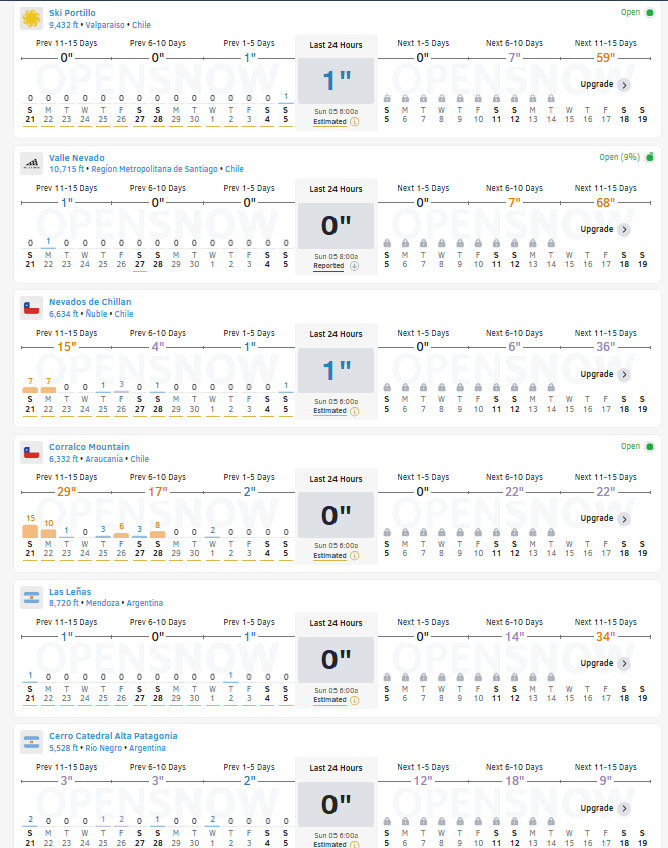Click the Ski Portillo sun logo icon
Viewport: 668px width, 848px height.
[x=31, y=18]
